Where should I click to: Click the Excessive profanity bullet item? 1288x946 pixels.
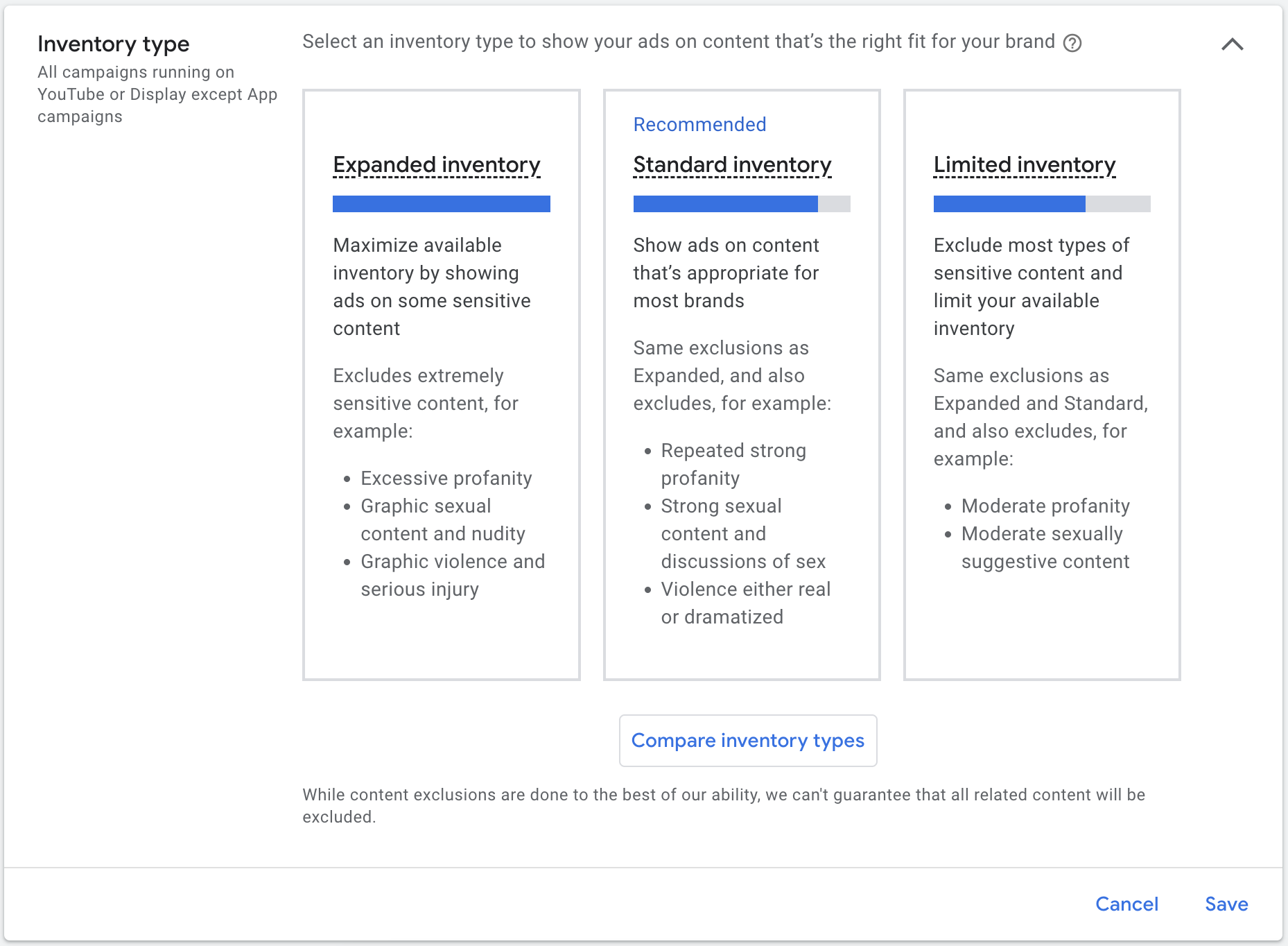pos(446,478)
